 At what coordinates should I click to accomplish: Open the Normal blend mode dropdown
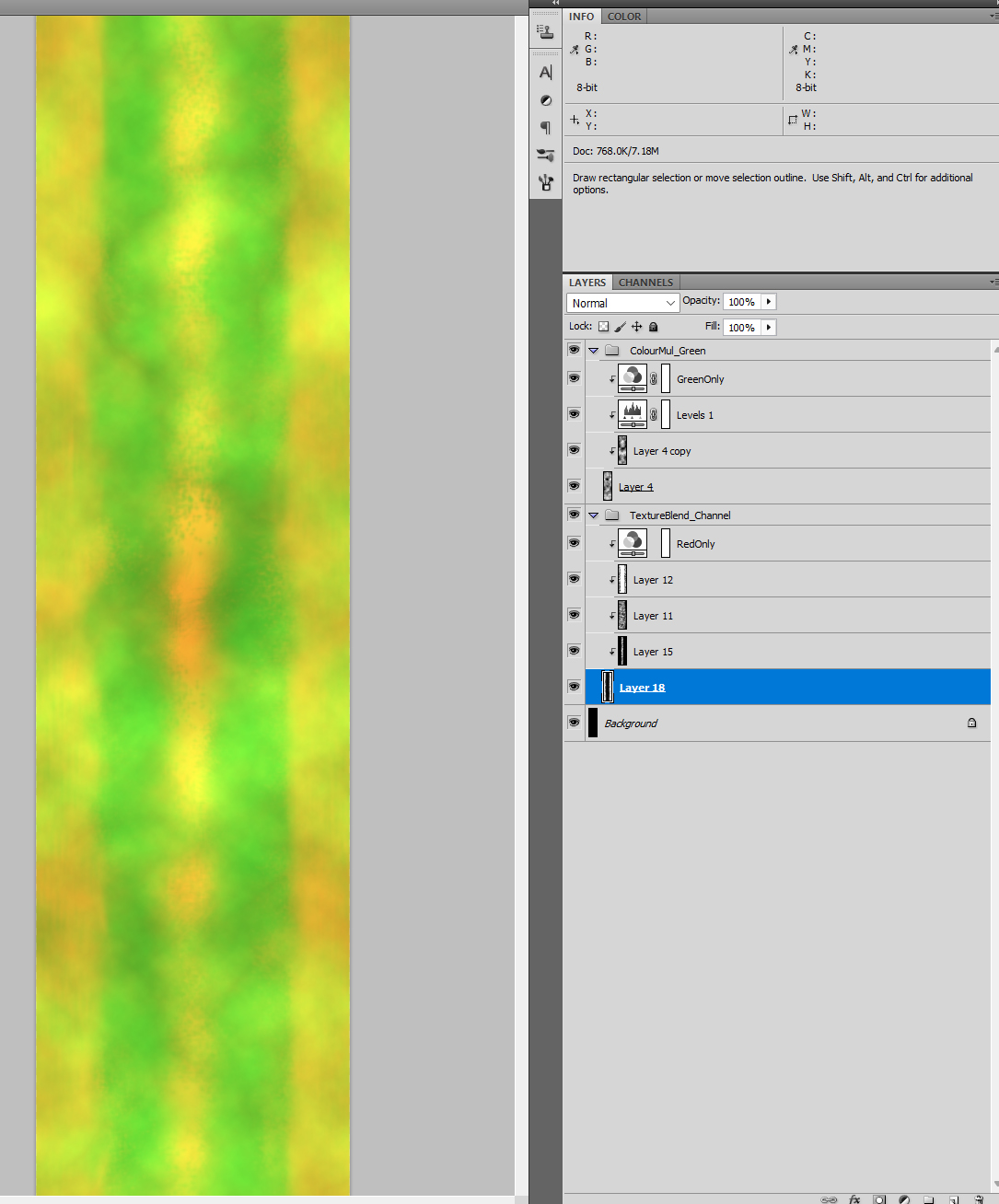click(x=622, y=303)
